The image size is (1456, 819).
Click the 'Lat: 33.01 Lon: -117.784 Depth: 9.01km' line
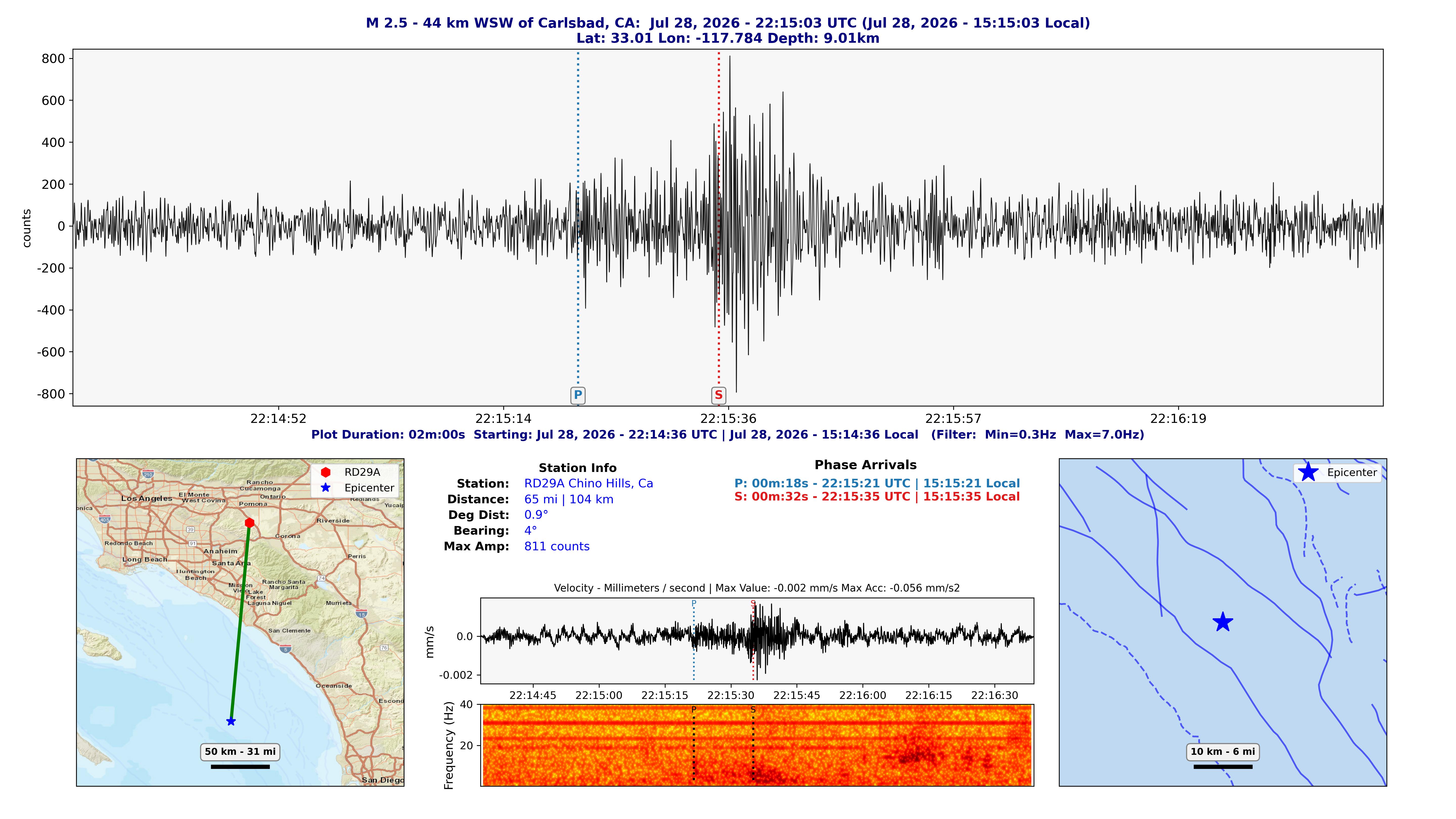pos(728,38)
